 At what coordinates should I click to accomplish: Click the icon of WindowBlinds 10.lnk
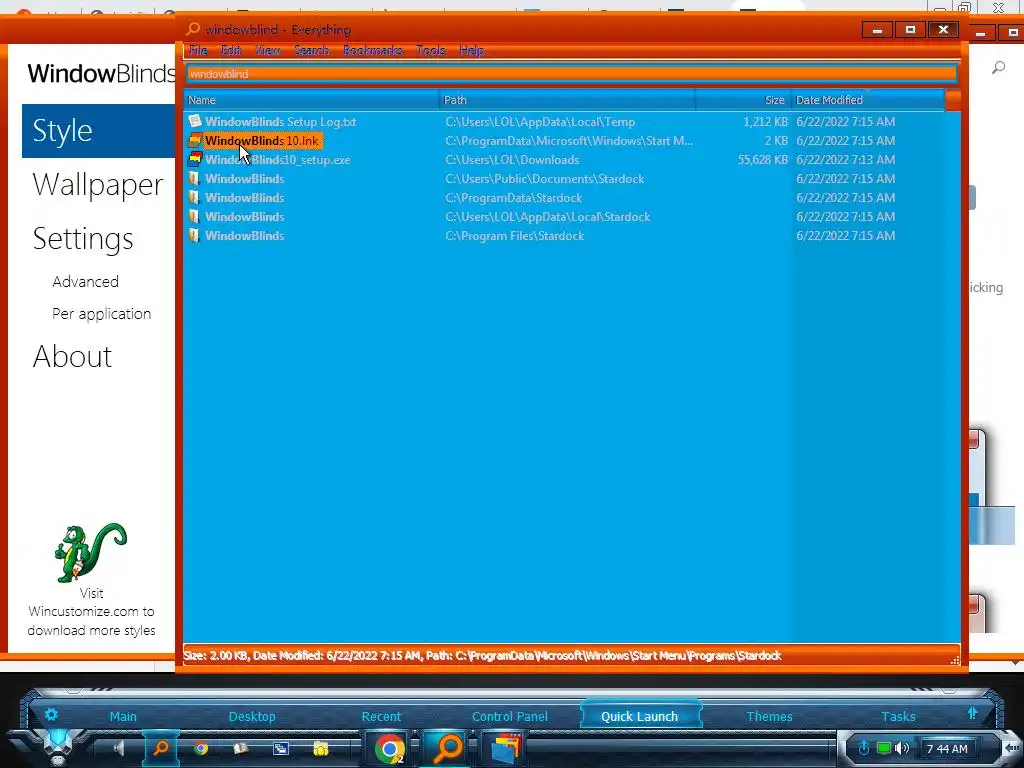point(195,140)
